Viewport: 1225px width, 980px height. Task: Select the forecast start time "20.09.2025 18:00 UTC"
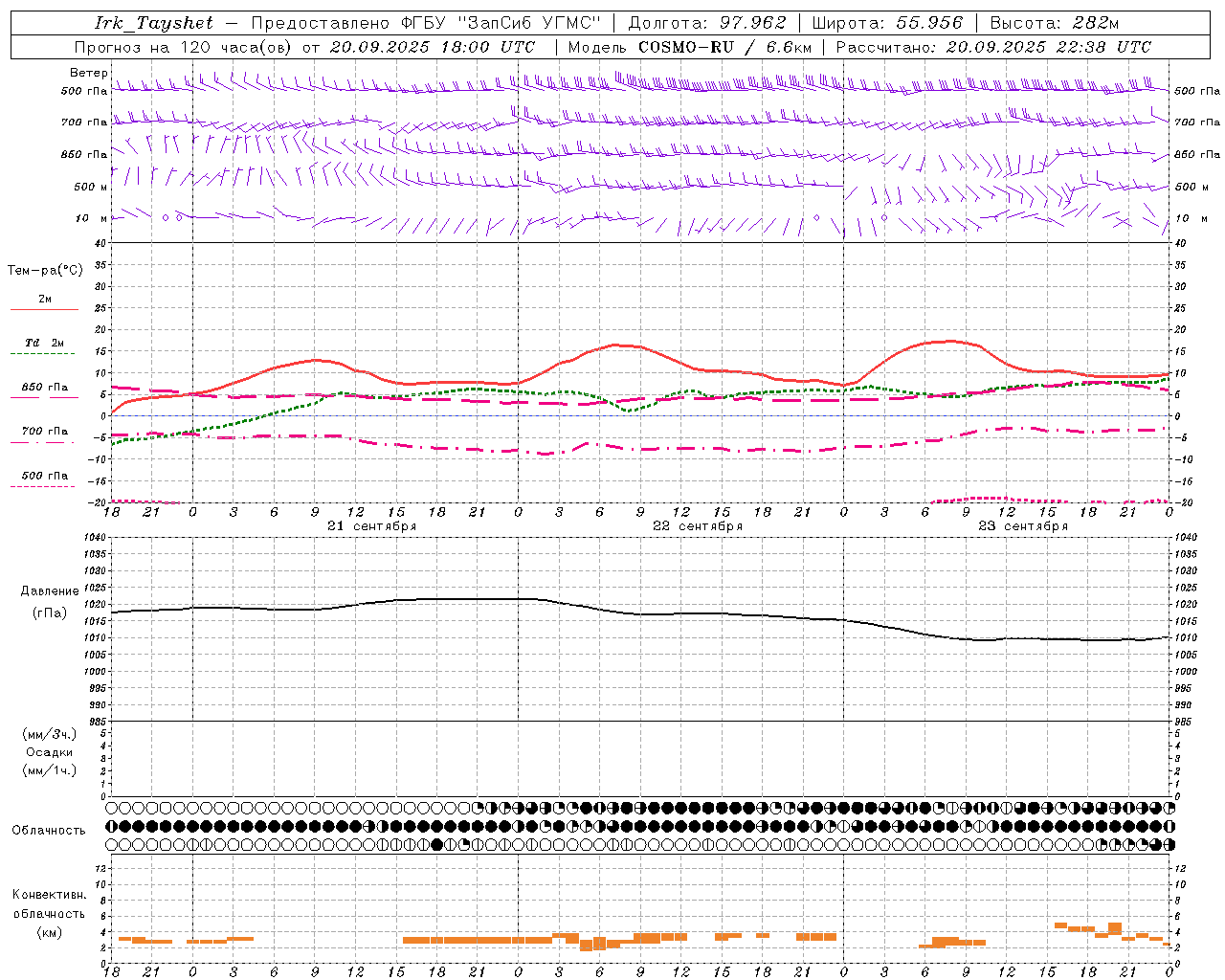[433, 47]
